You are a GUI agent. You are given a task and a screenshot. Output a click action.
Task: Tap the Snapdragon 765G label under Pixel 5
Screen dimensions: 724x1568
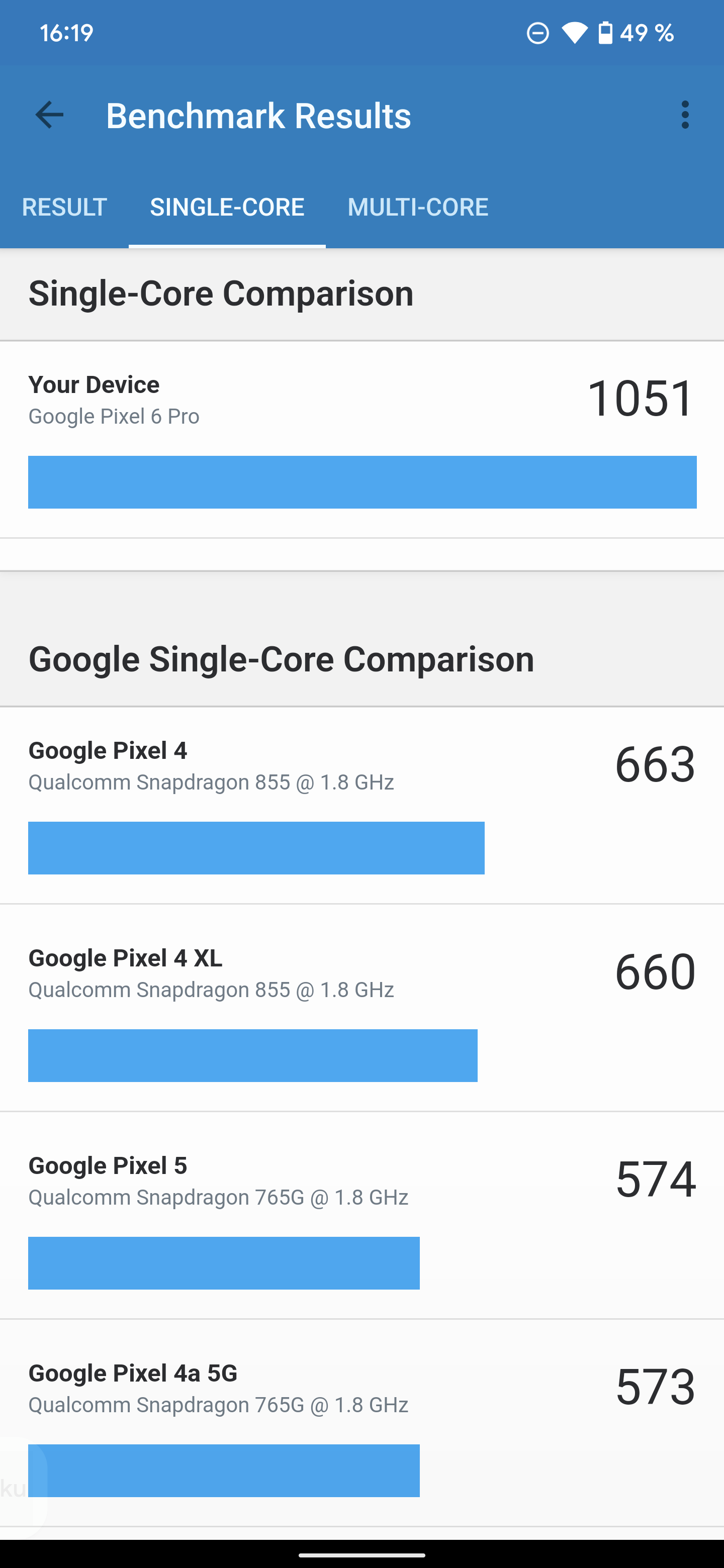pyautogui.click(x=218, y=1197)
